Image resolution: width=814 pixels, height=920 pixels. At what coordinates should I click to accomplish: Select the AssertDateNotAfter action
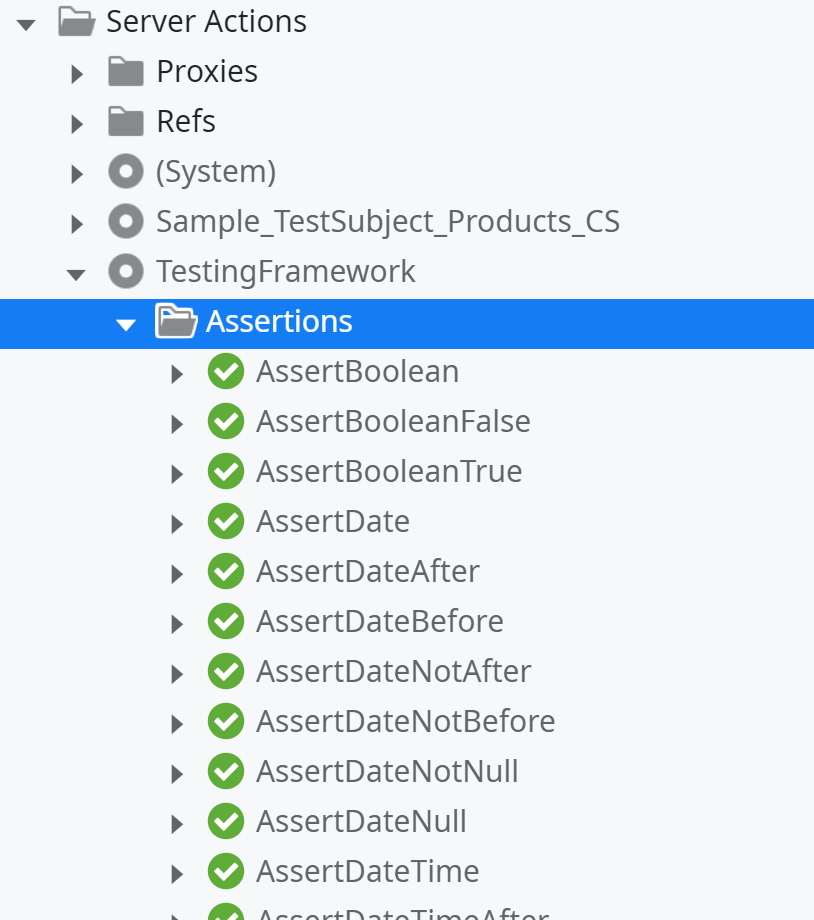(x=393, y=672)
